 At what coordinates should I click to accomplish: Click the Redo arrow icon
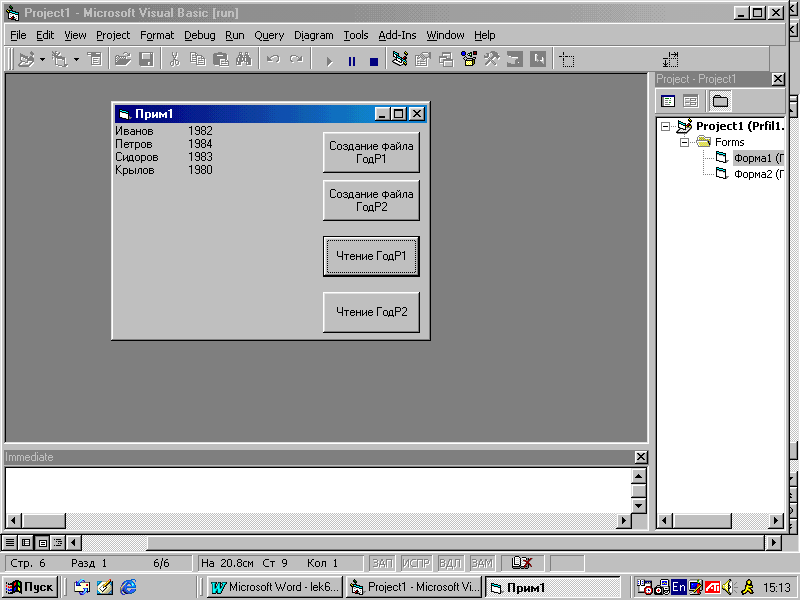pyautogui.click(x=296, y=60)
